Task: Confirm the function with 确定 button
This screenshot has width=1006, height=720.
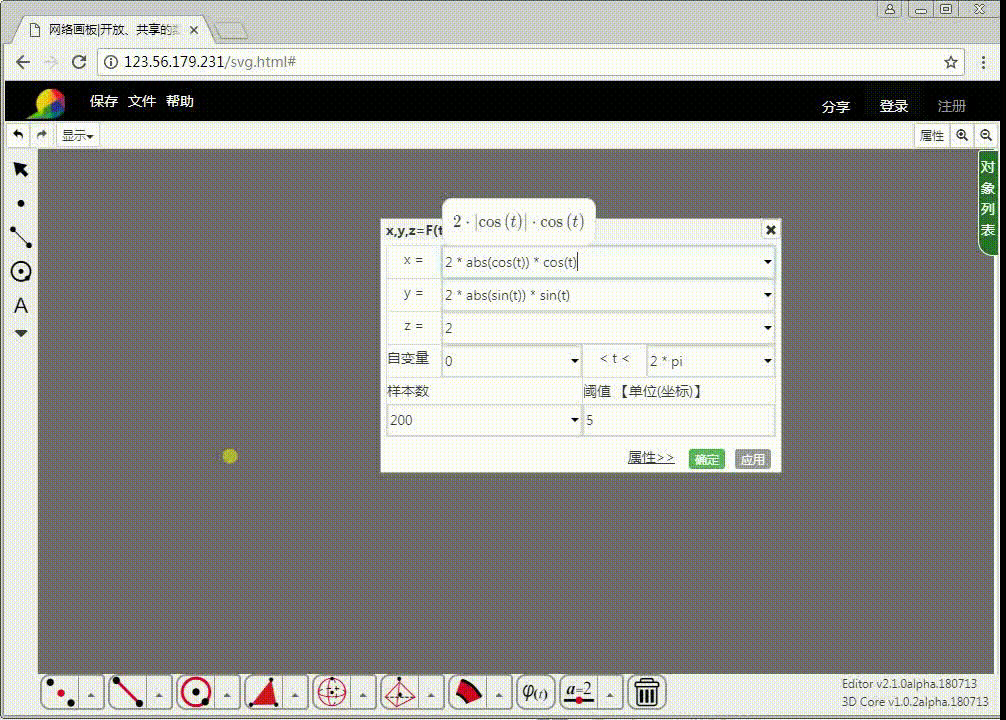Action: click(x=707, y=459)
